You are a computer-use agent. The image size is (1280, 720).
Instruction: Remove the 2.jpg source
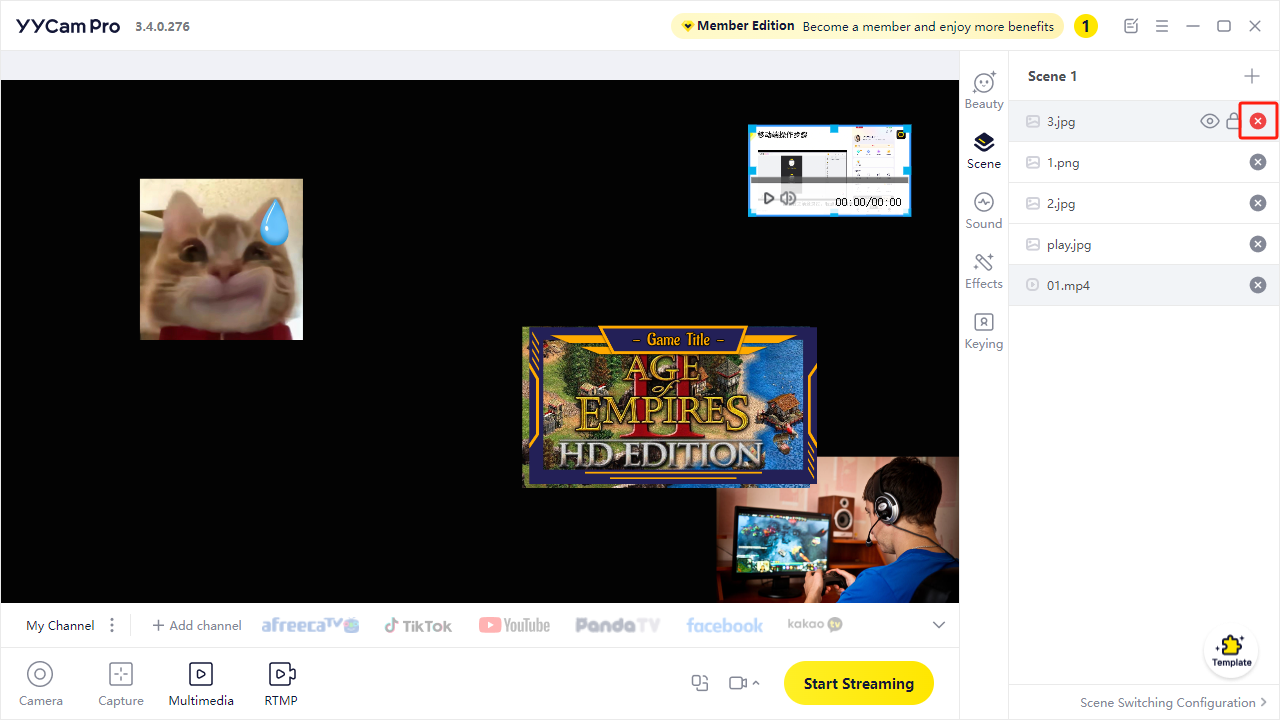1258,203
